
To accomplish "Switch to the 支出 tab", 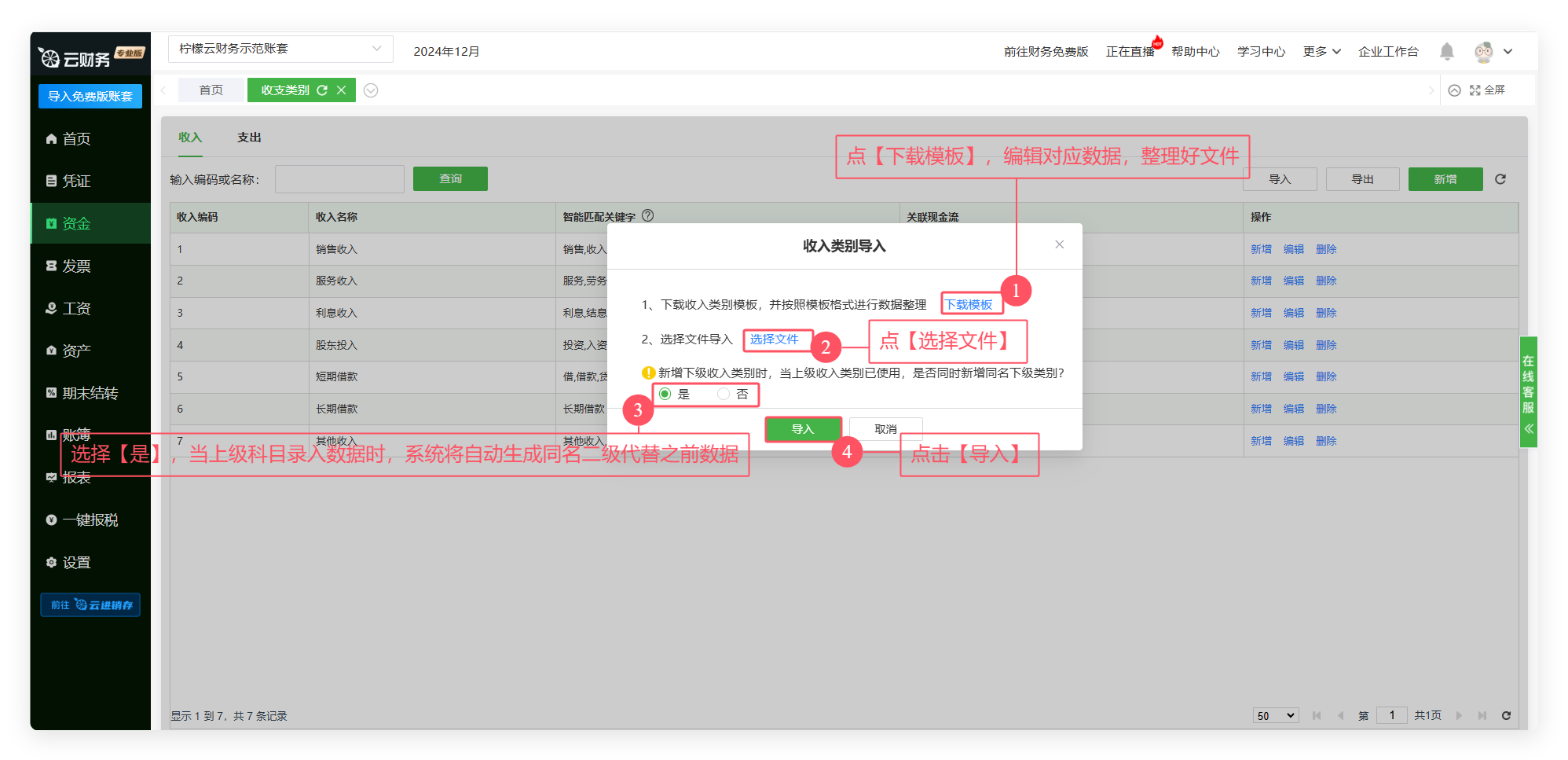I will coord(249,138).
